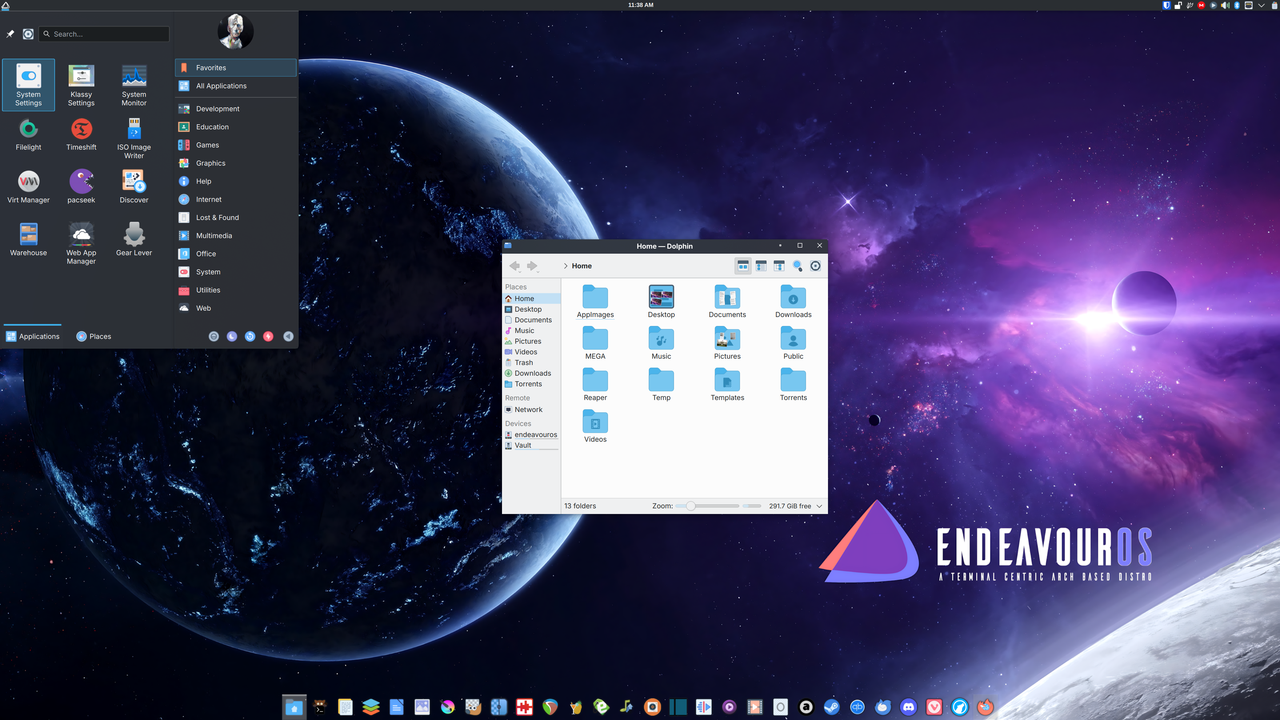Switch to the Applications tab
This screenshot has height=720, width=1280.
coord(33,336)
